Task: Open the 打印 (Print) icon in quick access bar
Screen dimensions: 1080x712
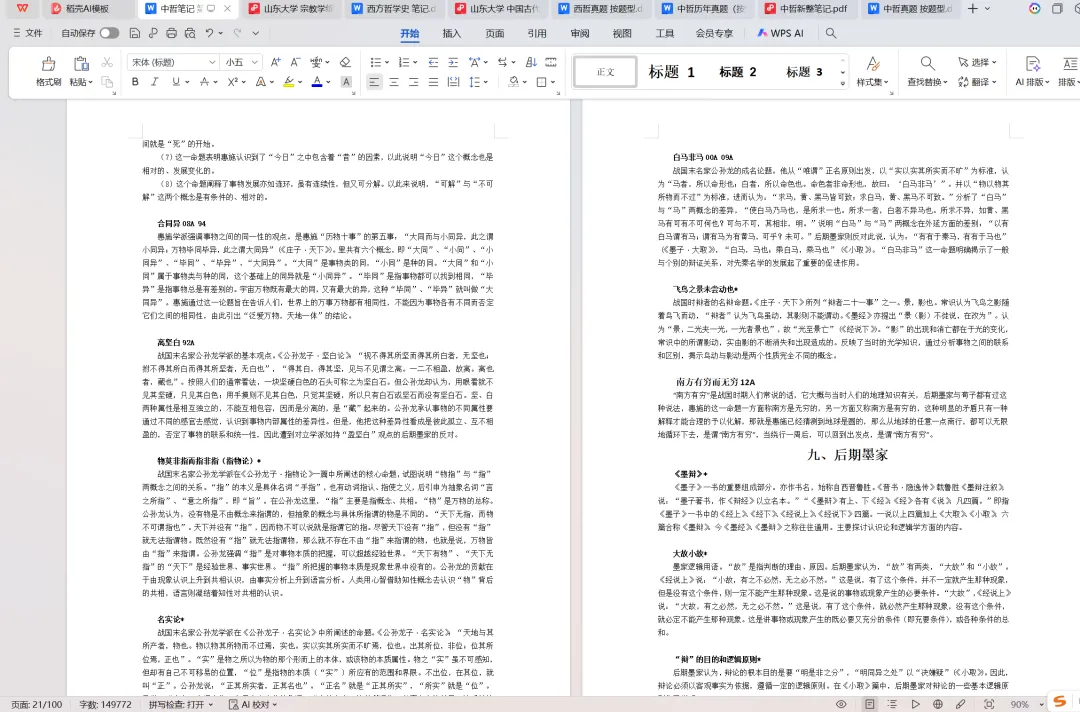Action: (x=171, y=33)
